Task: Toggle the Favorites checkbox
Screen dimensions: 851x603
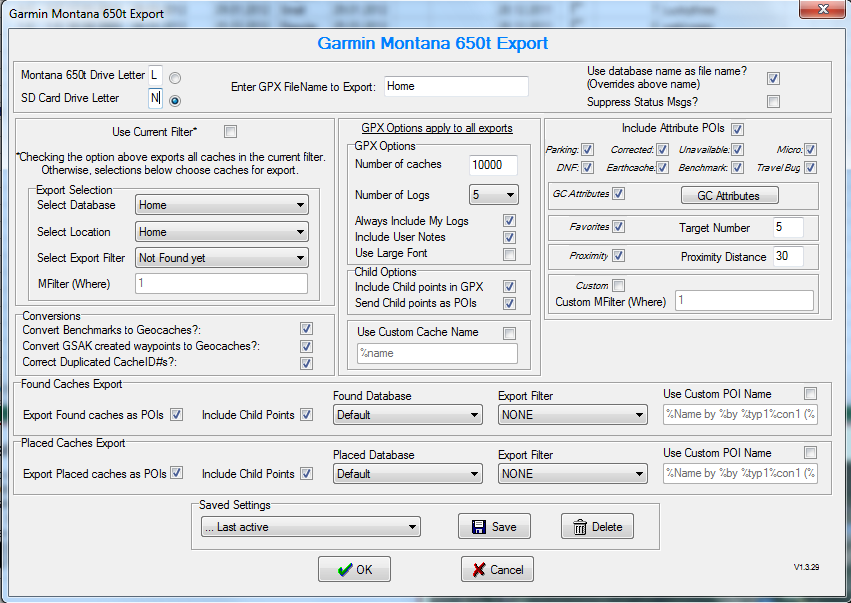Action: [618, 227]
